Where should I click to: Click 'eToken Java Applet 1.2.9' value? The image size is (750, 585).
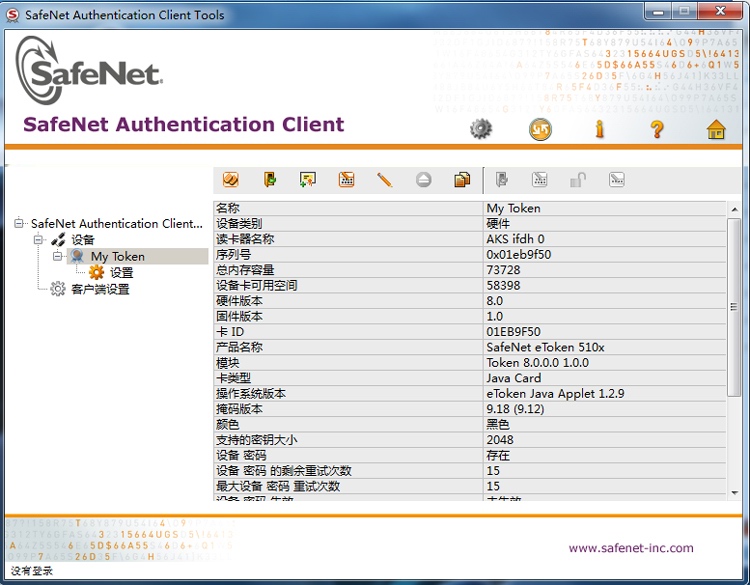tap(555, 393)
